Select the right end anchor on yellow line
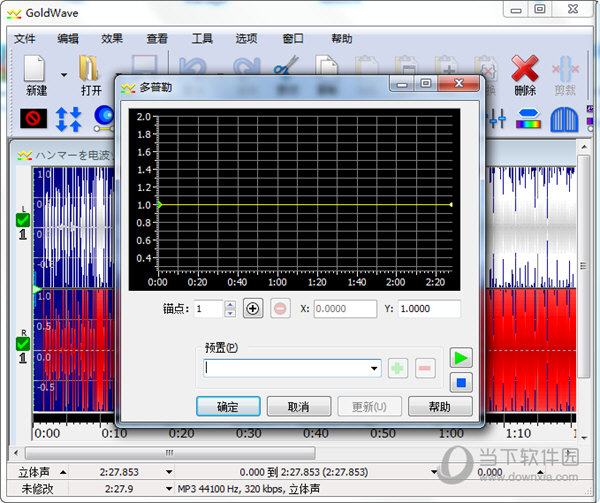This screenshot has width=600, height=503. (452, 205)
